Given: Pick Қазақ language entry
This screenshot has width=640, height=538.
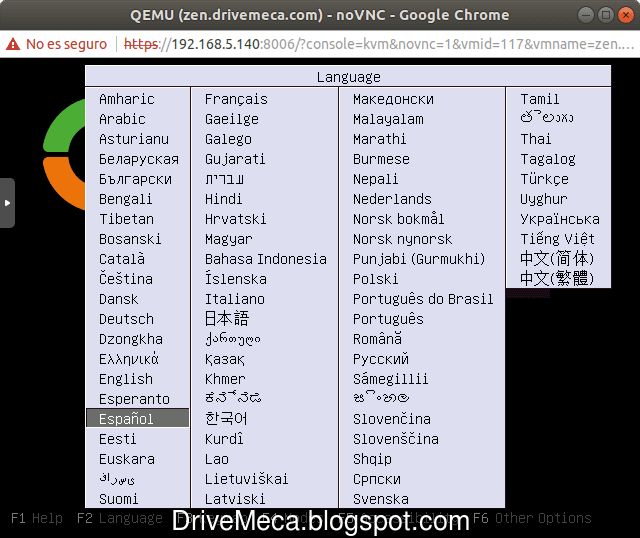Looking at the screenshot, I should point(225,359).
